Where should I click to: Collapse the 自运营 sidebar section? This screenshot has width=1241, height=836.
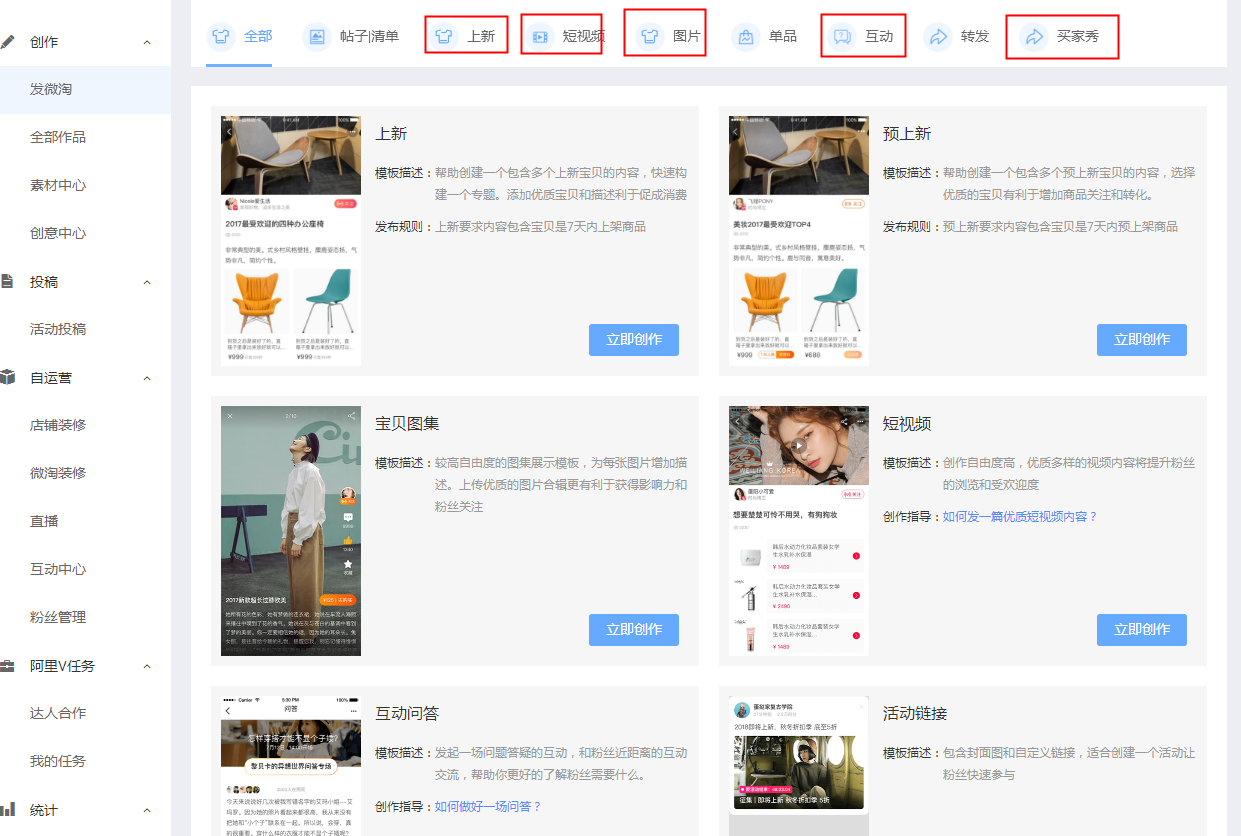pos(147,378)
